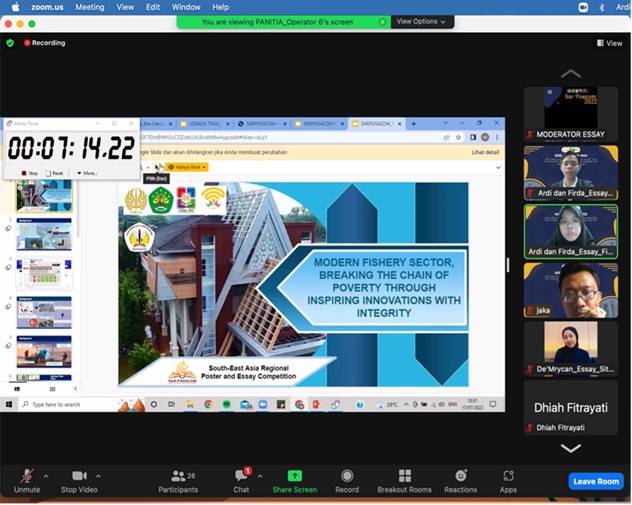The width and height of the screenshot is (632, 505).
Task: Expand video options arrow beside Stop Video
Action: coord(98,476)
